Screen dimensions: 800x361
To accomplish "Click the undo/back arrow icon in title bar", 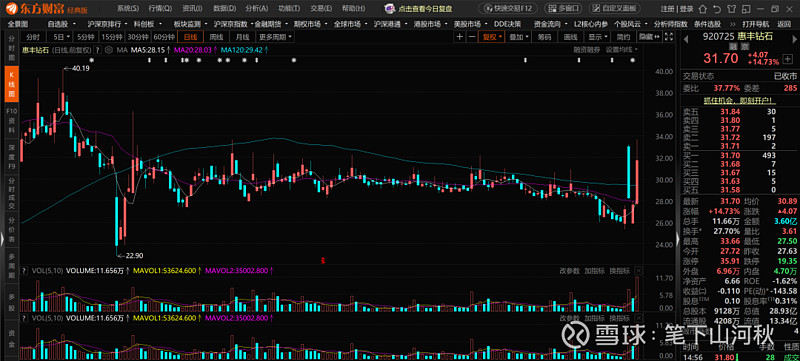I will 717,9.
